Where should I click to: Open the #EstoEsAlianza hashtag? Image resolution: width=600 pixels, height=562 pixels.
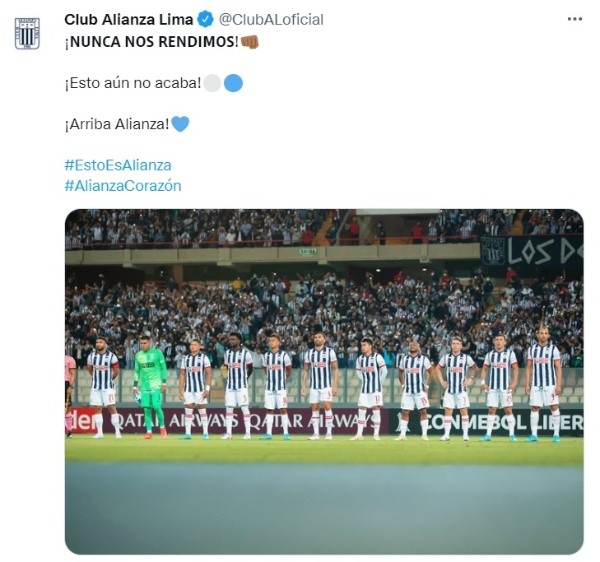click(x=118, y=165)
